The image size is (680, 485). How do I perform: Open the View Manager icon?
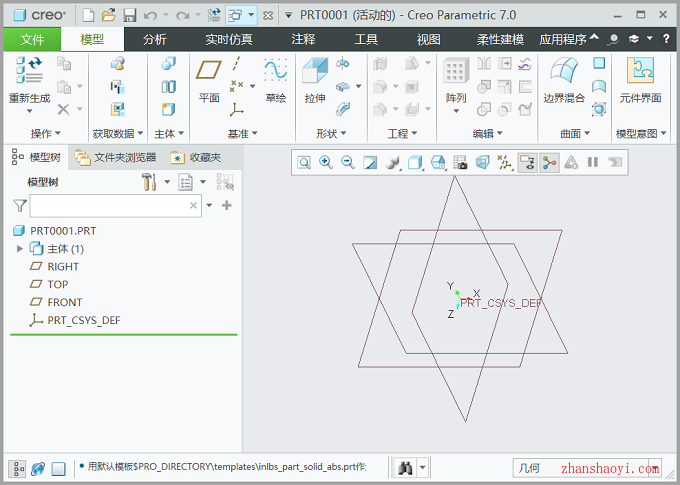[460, 163]
